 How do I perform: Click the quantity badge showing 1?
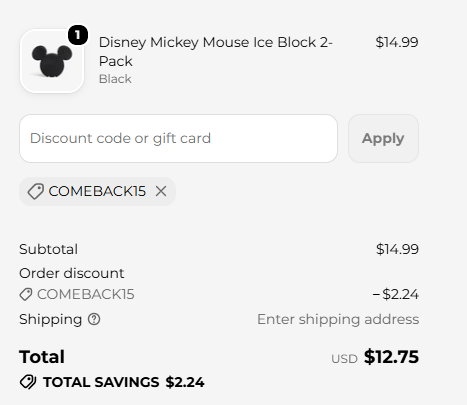[78, 35]
